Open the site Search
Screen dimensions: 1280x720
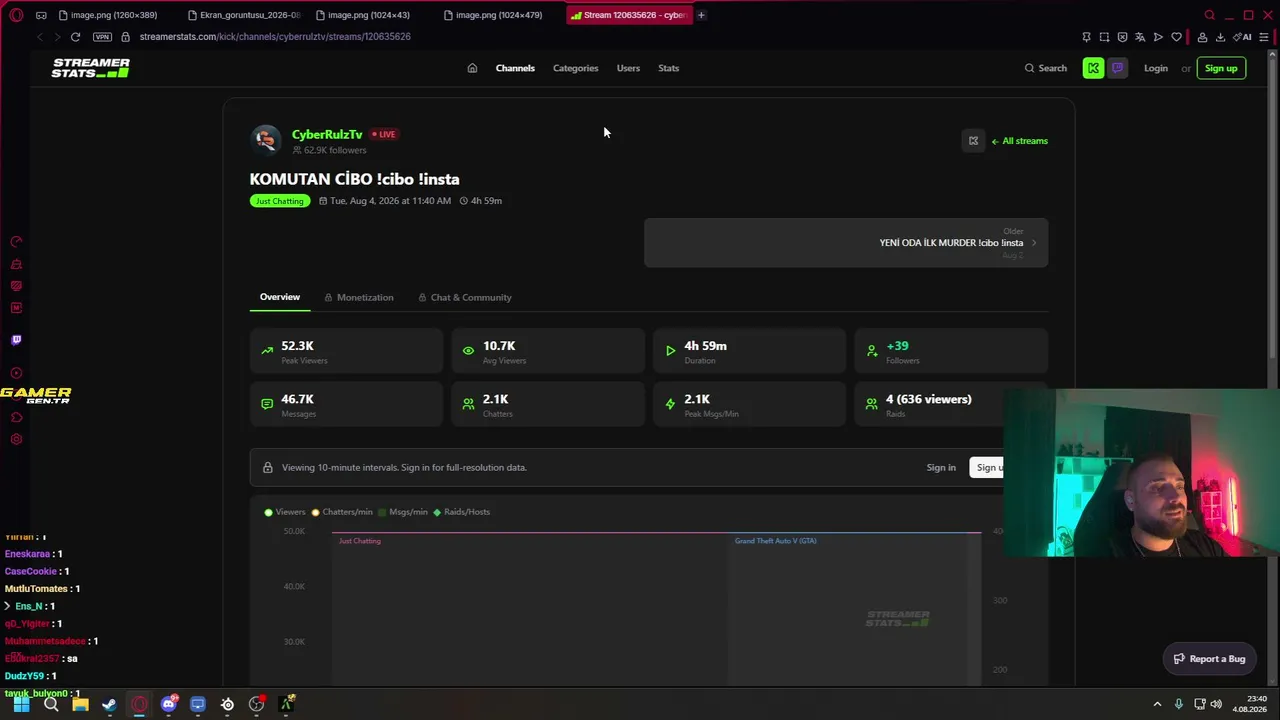click(1046, 68)
